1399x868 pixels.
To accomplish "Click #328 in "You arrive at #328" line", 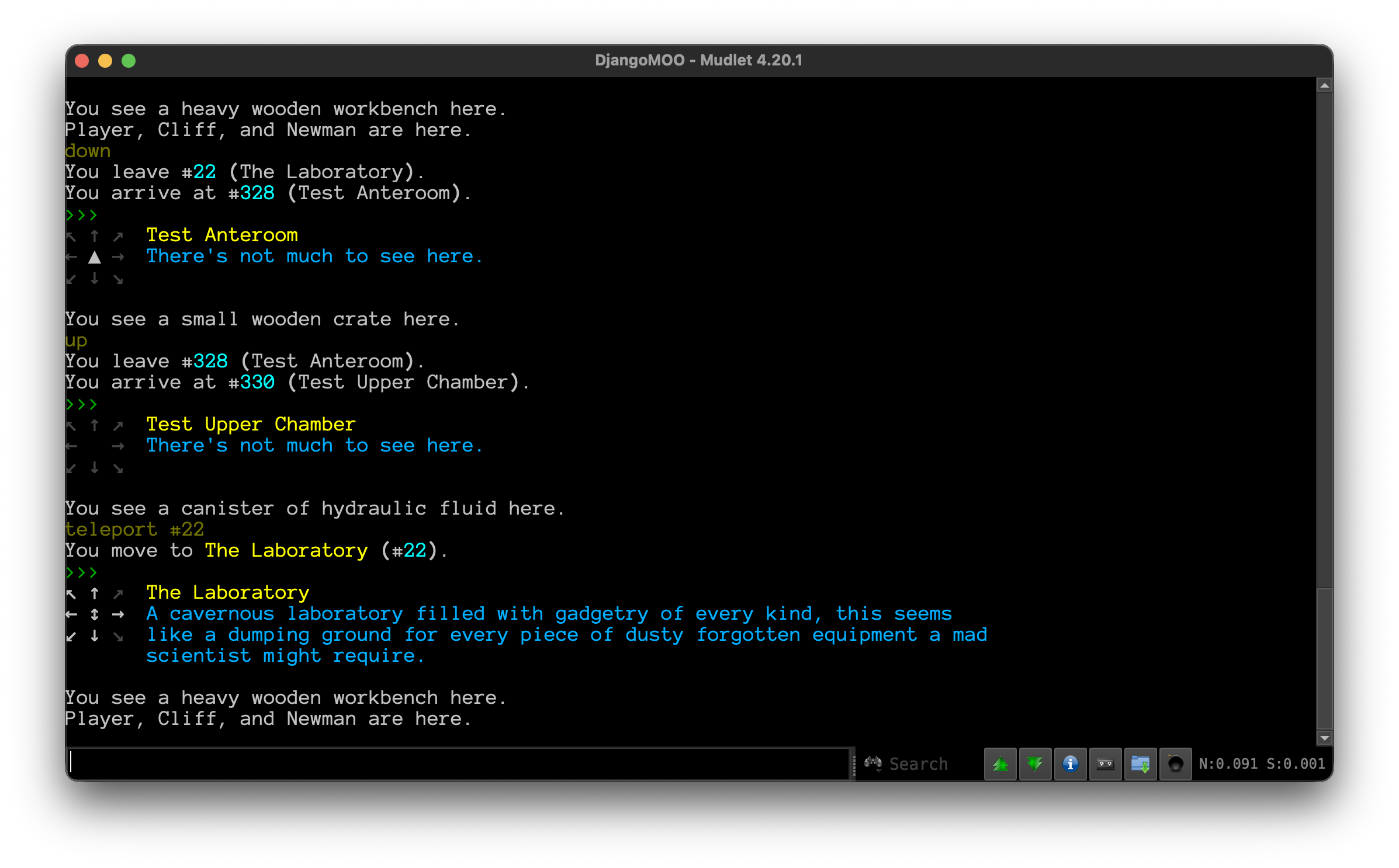I will tap(251, 193).
